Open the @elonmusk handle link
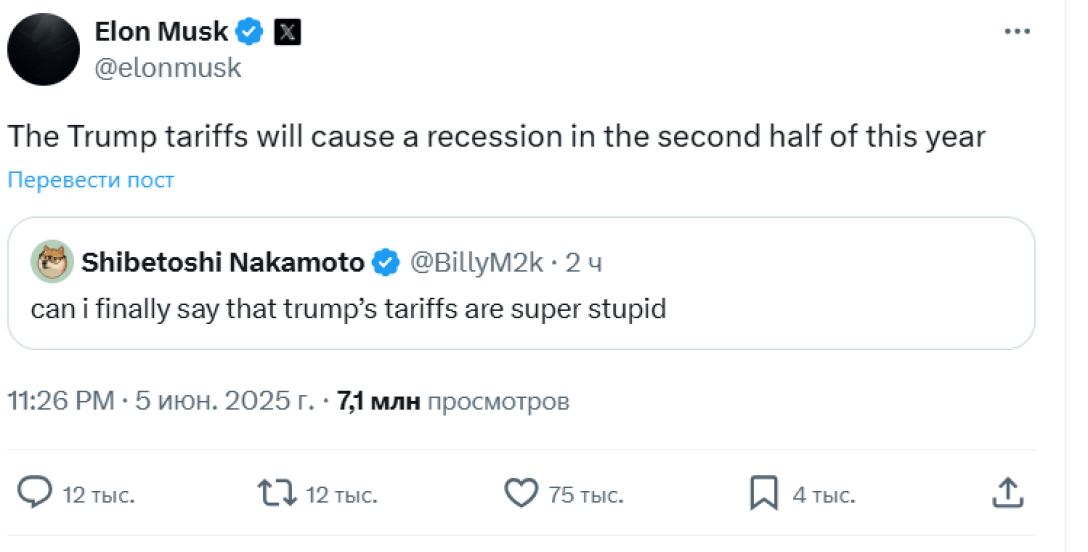1088x552 pixels. point(168,67)
